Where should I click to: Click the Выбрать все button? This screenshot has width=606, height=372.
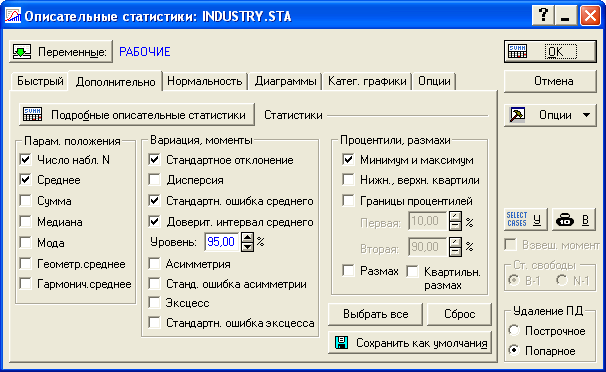point(375,314)
